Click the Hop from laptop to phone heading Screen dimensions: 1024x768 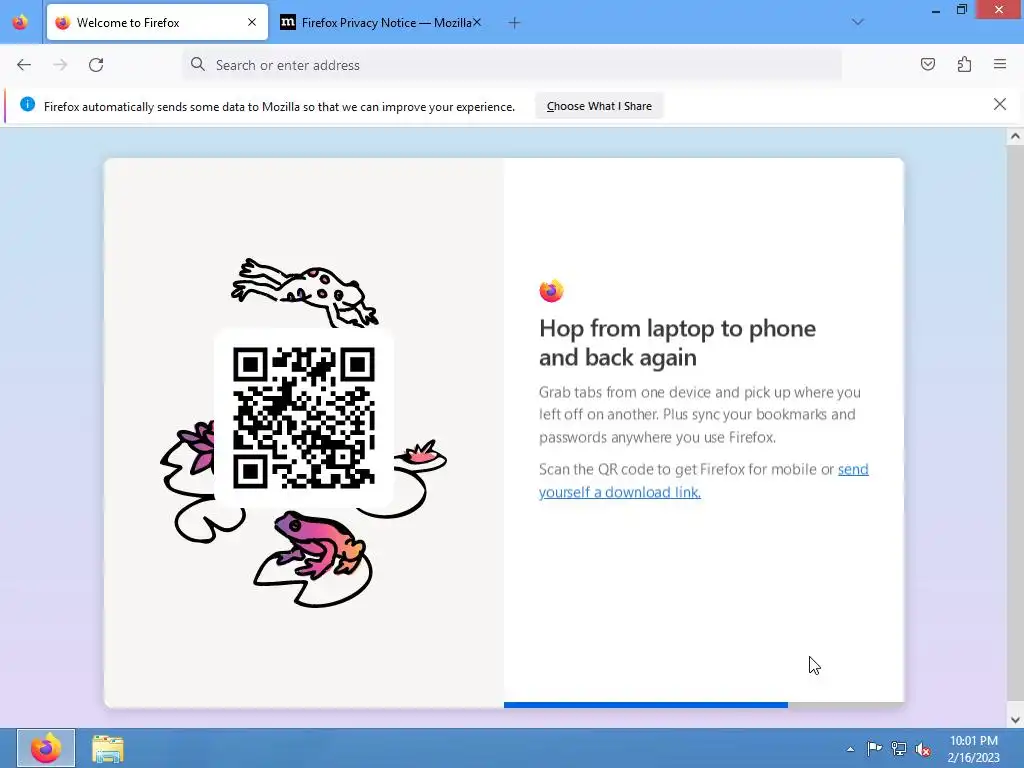(677, 343)
